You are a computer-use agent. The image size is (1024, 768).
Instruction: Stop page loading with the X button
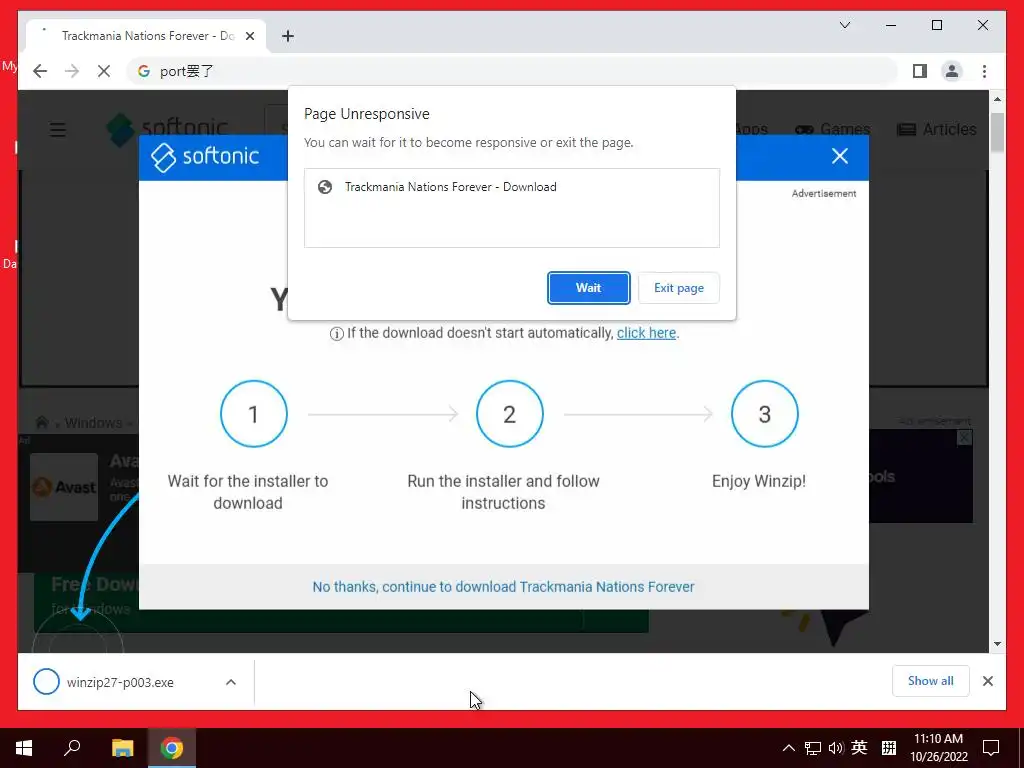[x=104, y=71]
